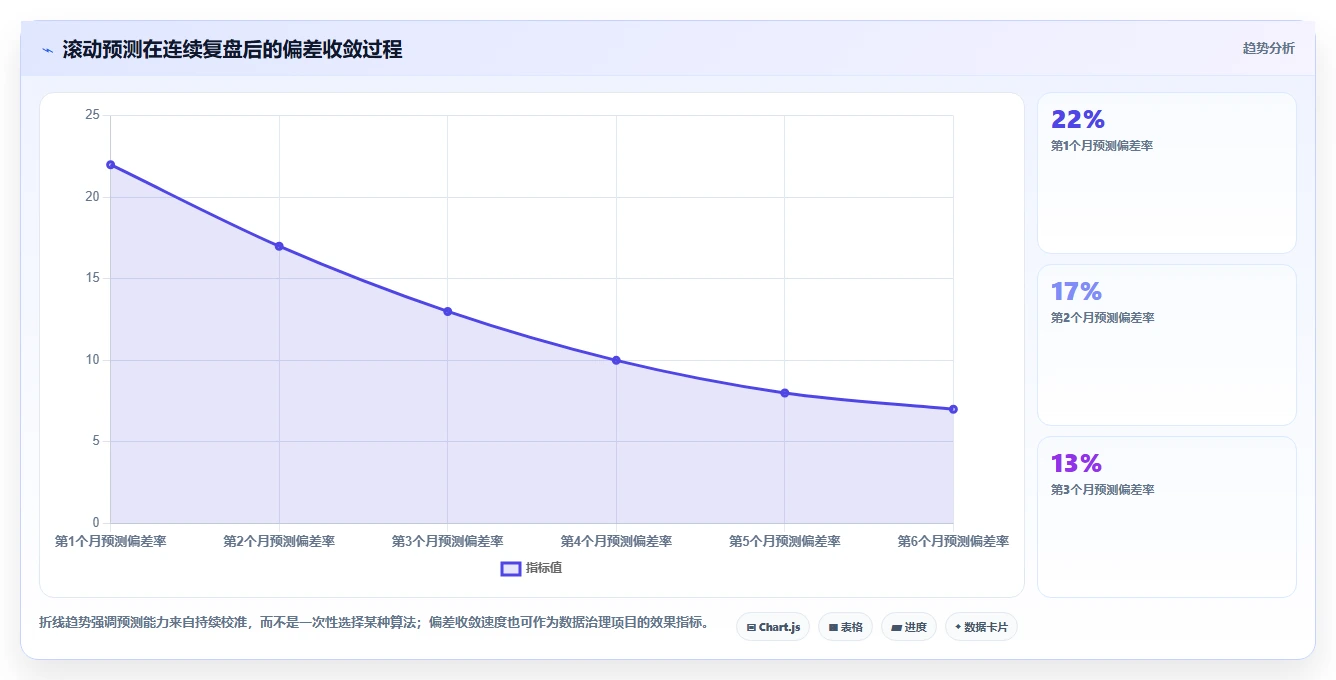Viewport: 1336px width, 680px height.
Task: Click x-axis label 第5个月预测偏差率
Action: coord(785,541)
